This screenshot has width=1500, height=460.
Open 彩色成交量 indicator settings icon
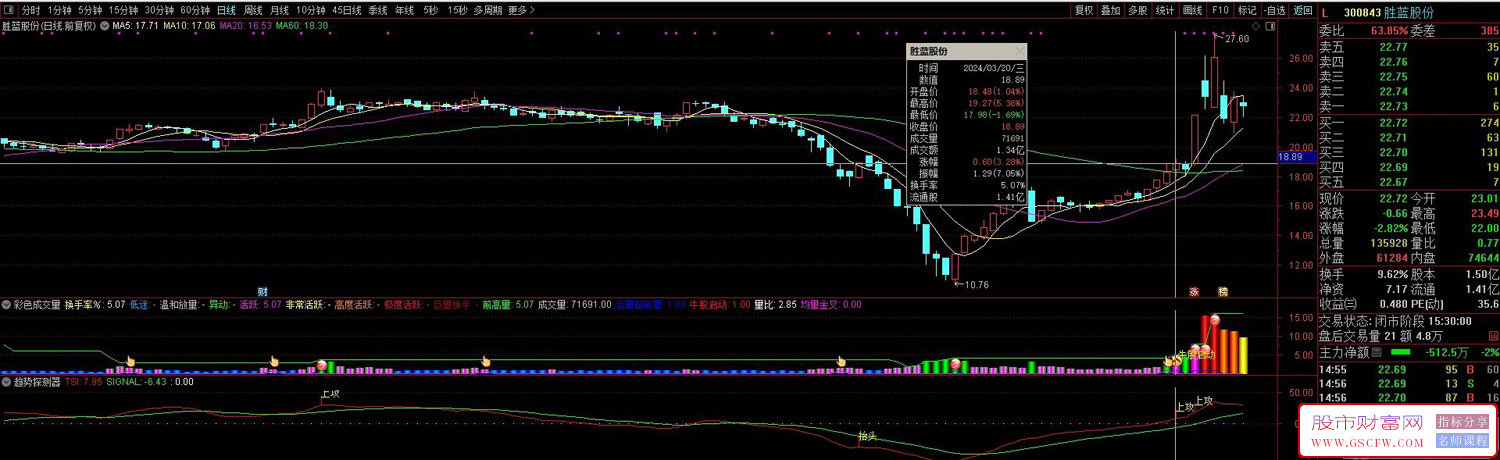5,304
